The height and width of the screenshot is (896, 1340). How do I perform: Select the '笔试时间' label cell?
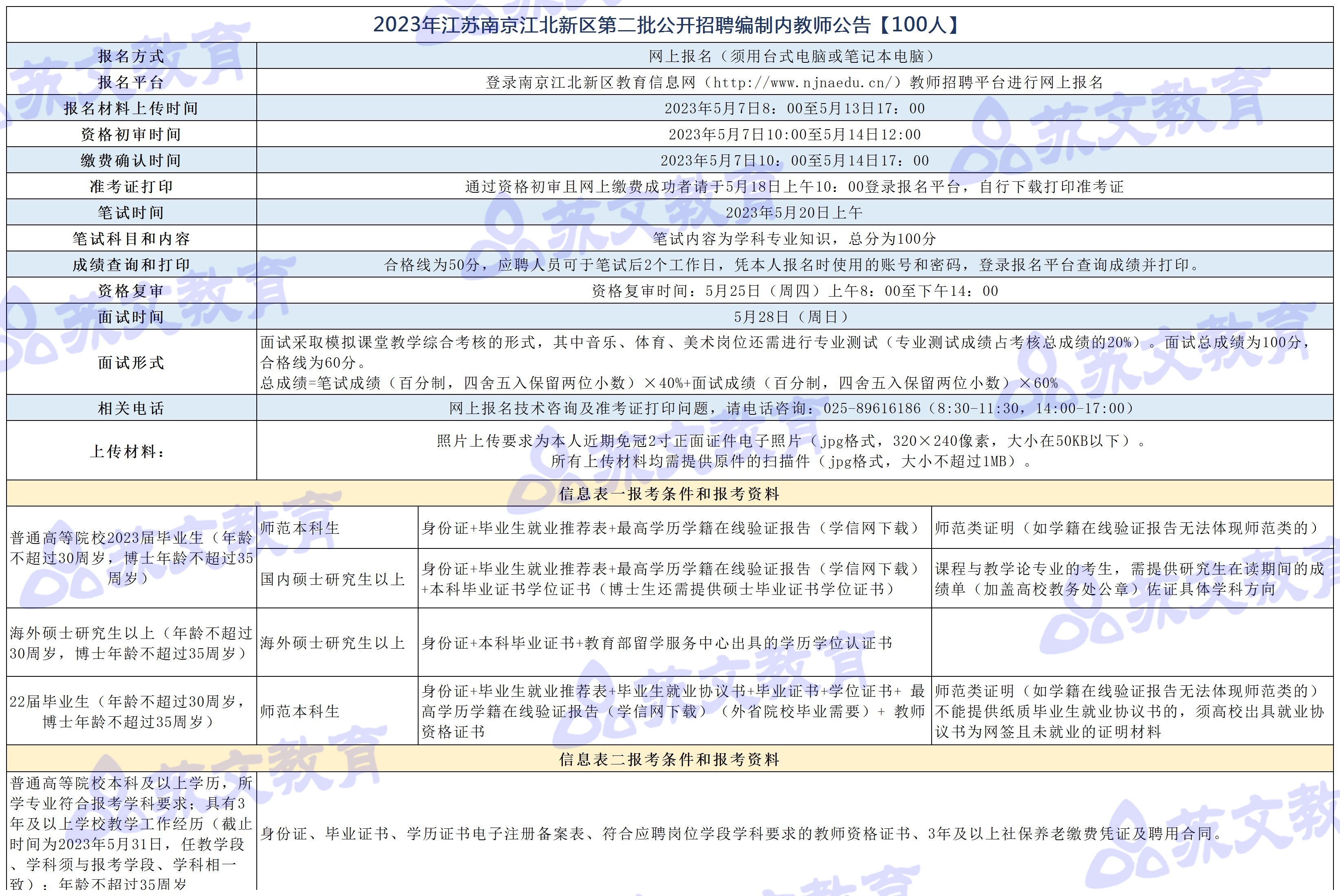[x=131, y=213]
